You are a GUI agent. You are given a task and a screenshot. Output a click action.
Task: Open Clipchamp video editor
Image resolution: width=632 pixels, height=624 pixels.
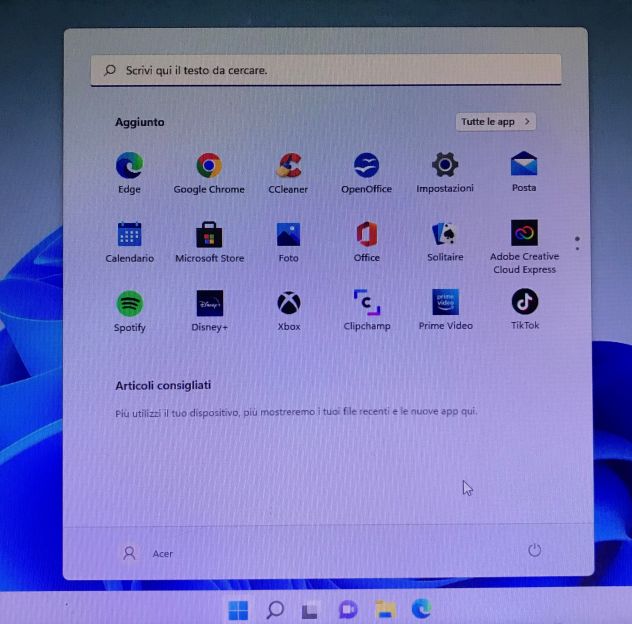[x=367, y=310]
